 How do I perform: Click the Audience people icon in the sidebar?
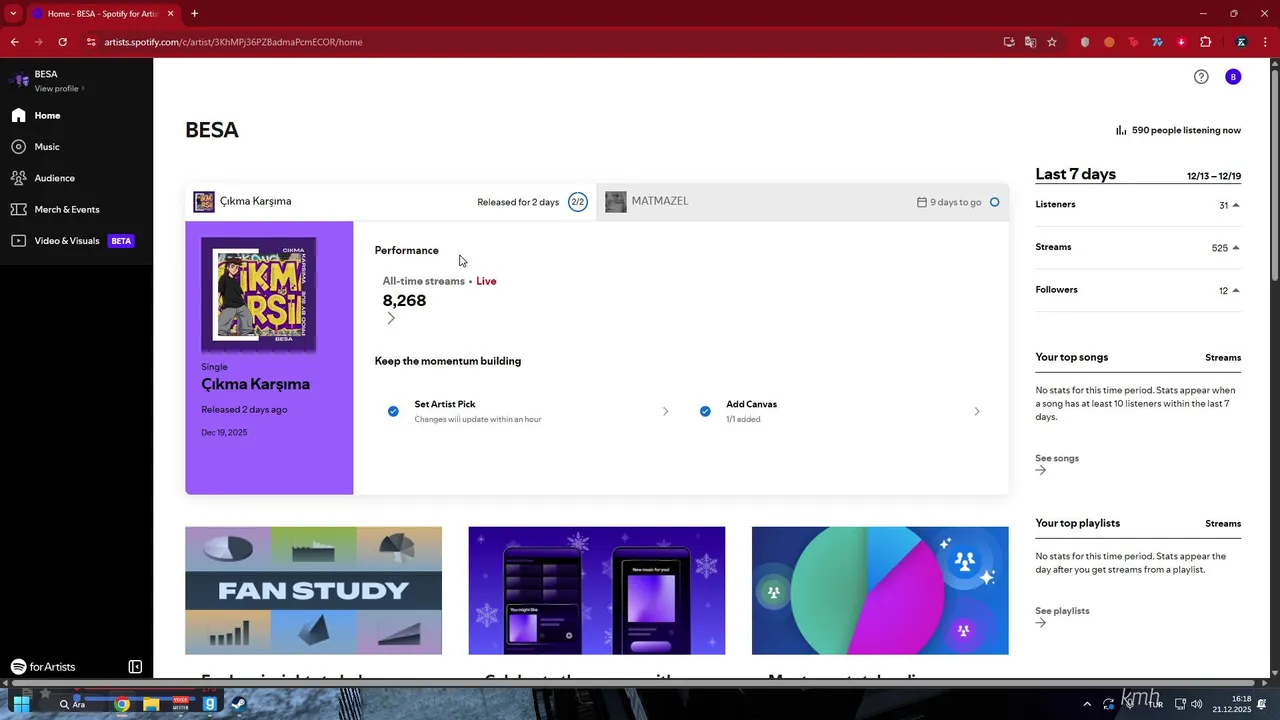click(18, 178)
